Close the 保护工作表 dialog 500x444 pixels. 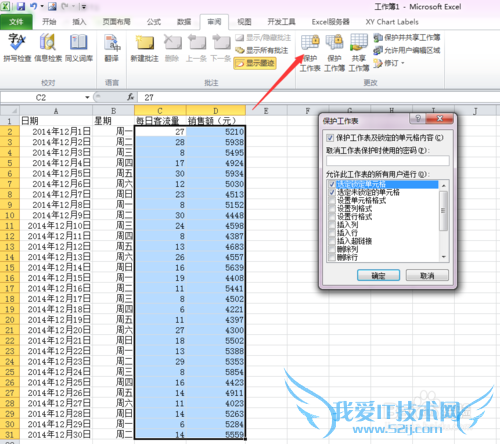pos(440,118)
